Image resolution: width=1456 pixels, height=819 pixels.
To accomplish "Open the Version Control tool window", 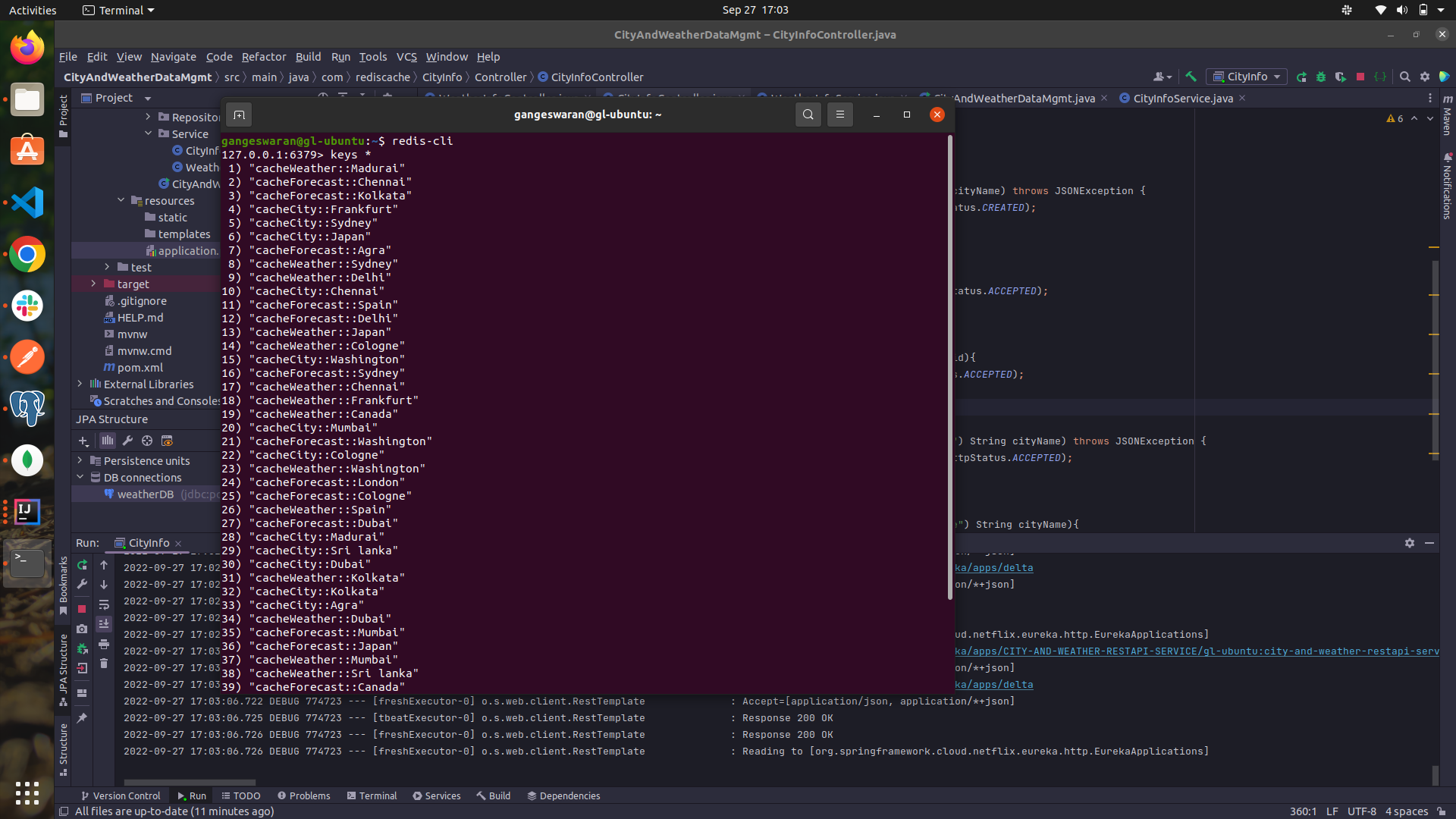I will pyautogui.click(x=120, y=795).
